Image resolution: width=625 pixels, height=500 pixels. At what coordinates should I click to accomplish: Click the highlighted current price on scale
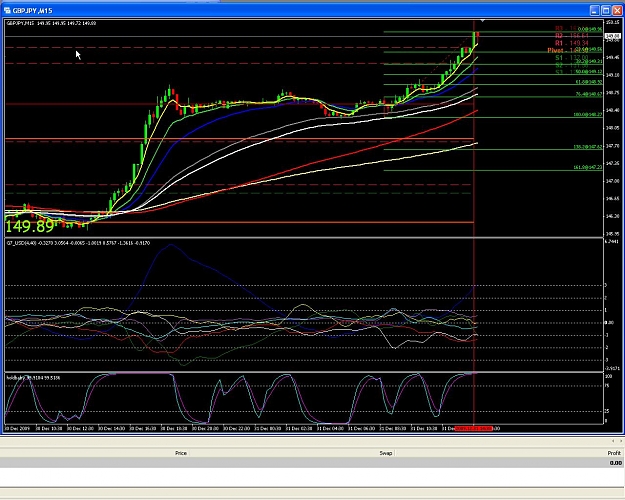(613, 36)
